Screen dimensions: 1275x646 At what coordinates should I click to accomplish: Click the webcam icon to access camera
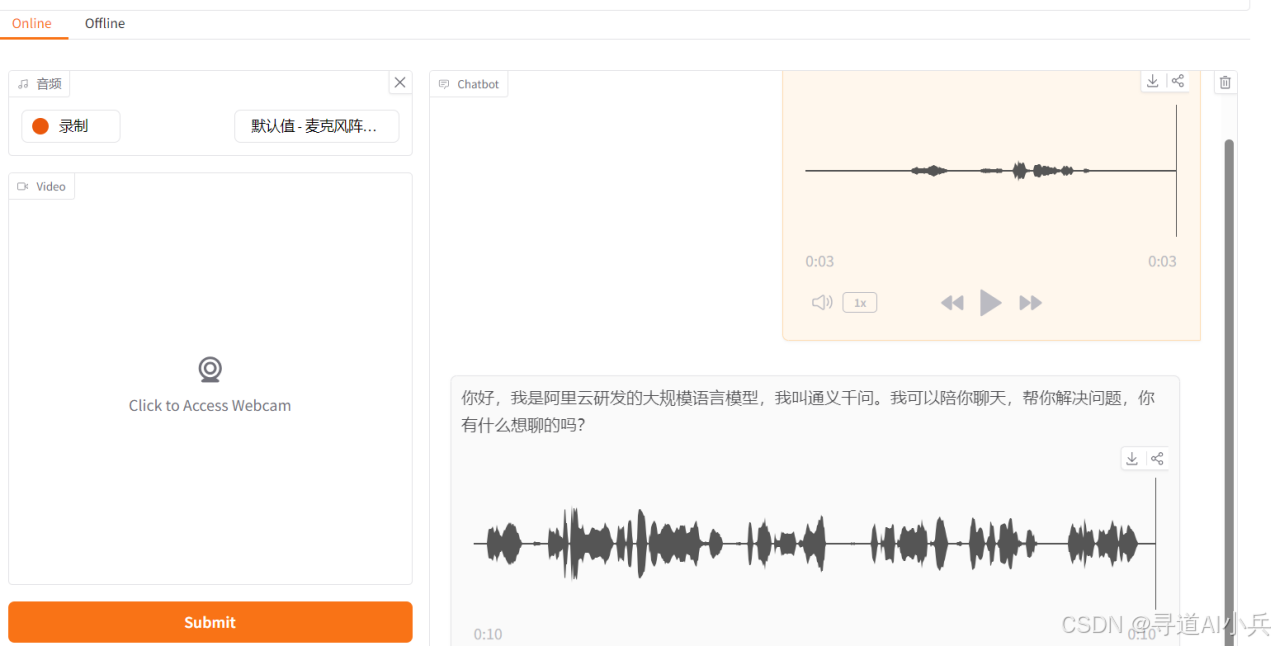(x=210, y=370)
